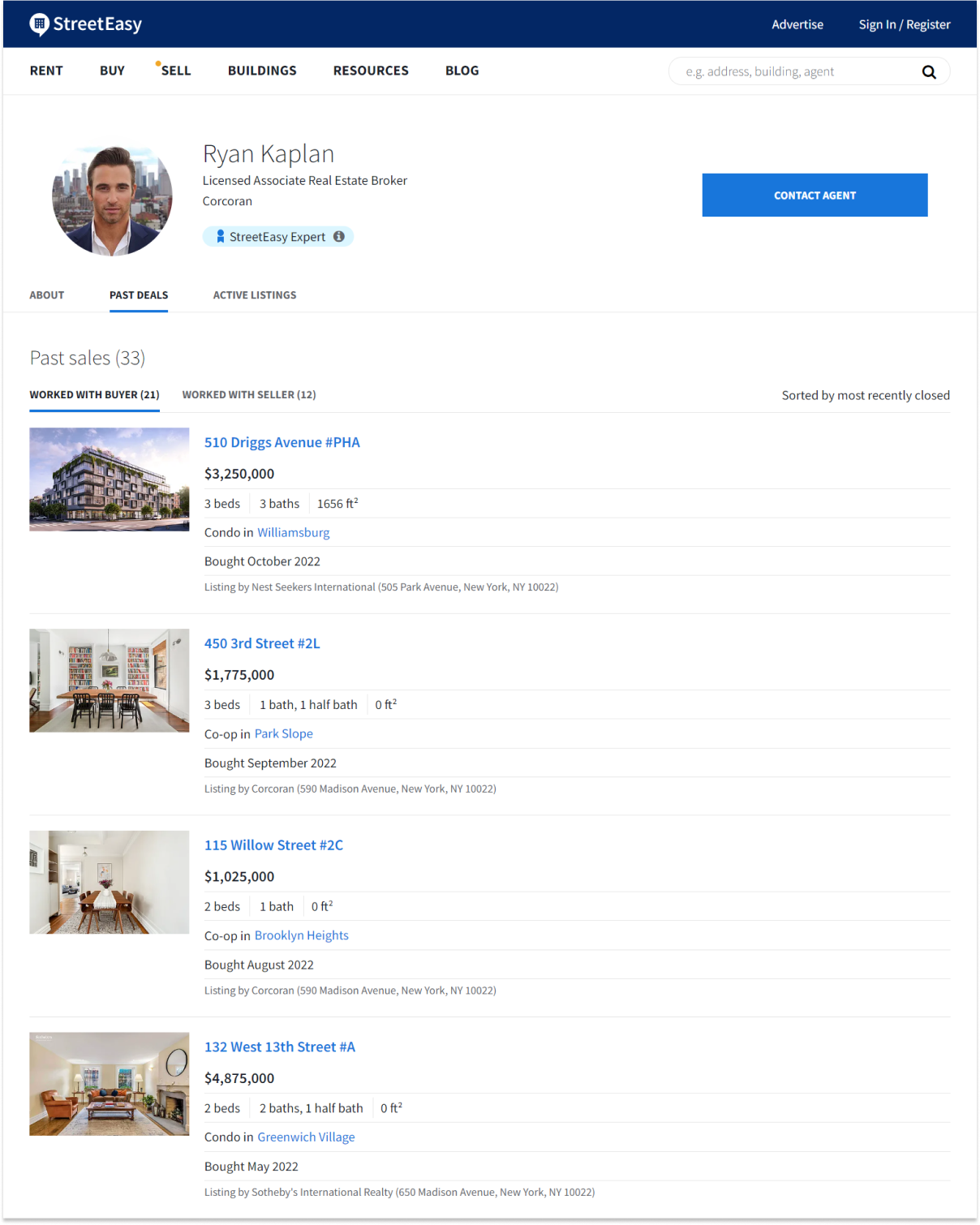
Task: Click the search magnifier icon
Action: click(x=929, y=72)
